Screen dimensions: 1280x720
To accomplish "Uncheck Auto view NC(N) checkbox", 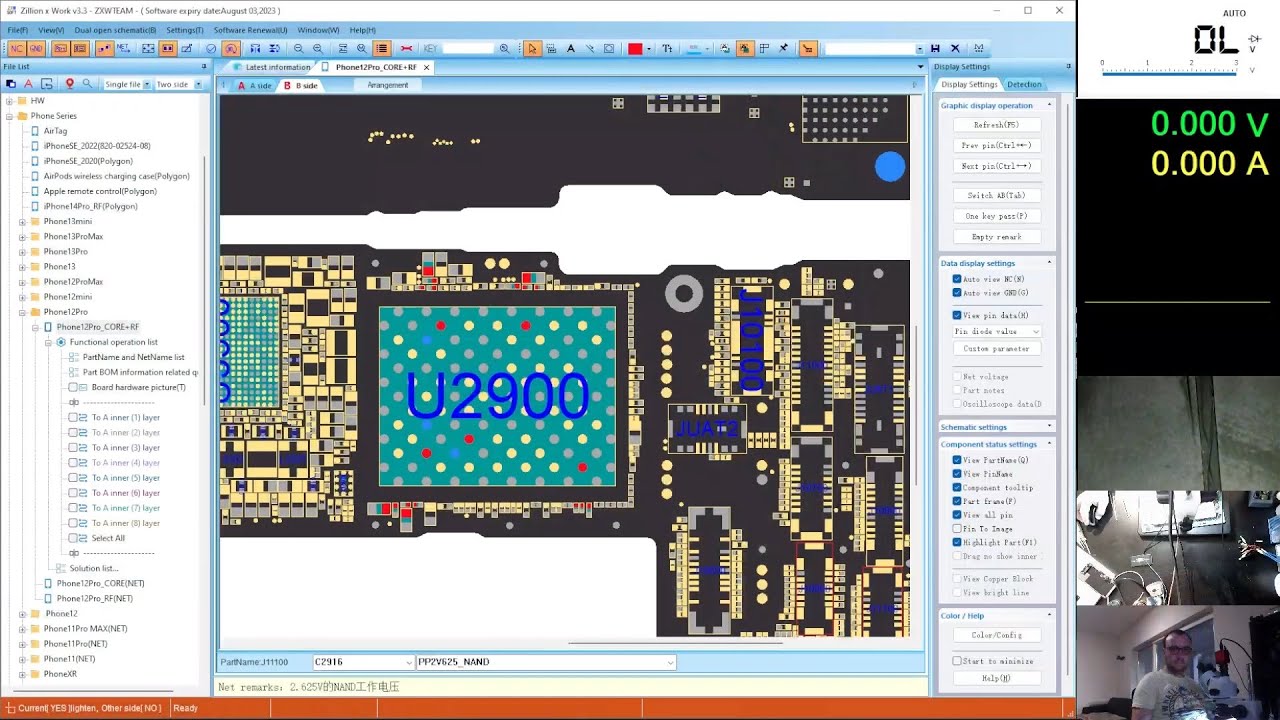I will pos(957,279).
